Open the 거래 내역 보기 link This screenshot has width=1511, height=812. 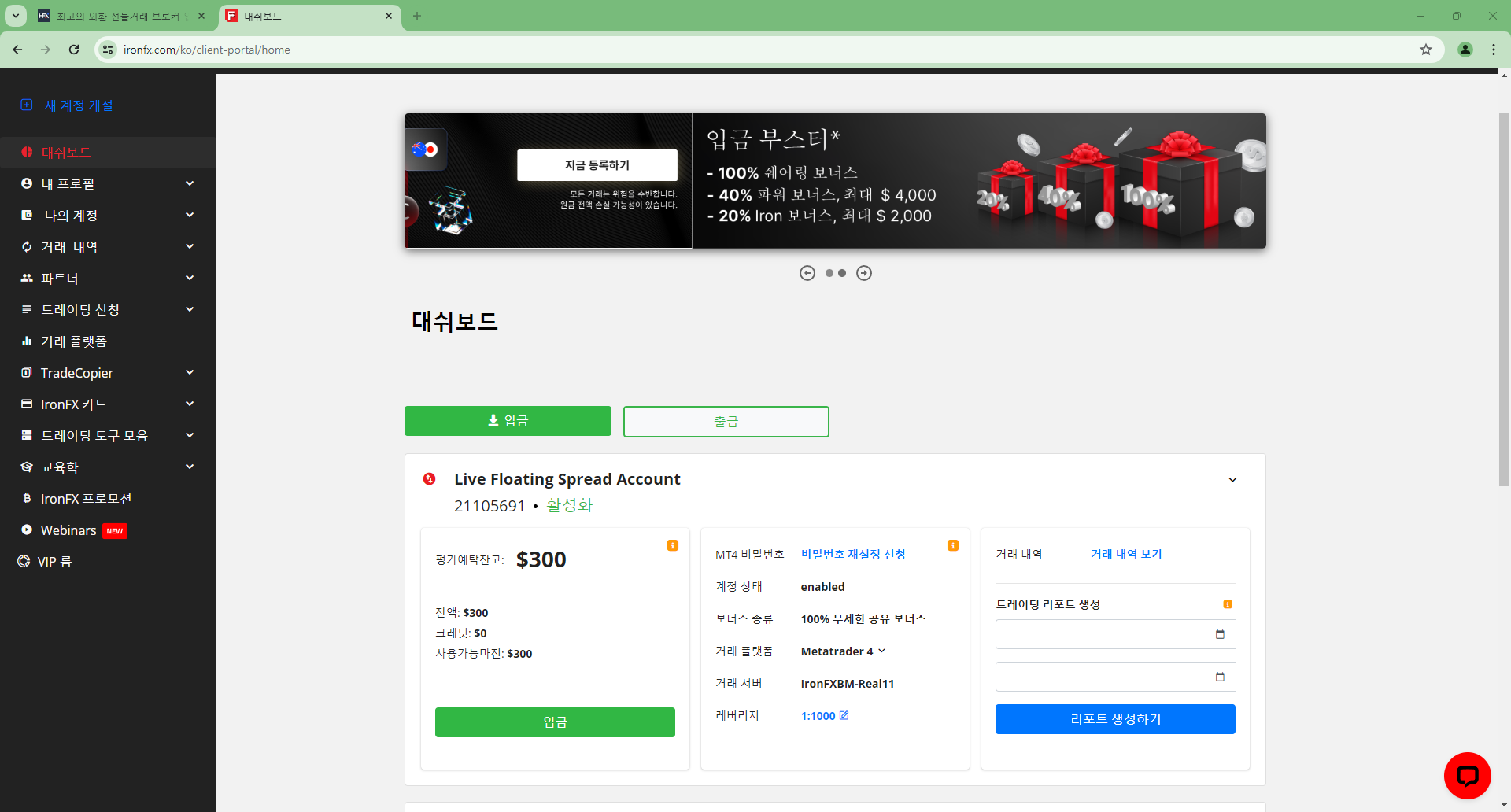point(1125,554)
